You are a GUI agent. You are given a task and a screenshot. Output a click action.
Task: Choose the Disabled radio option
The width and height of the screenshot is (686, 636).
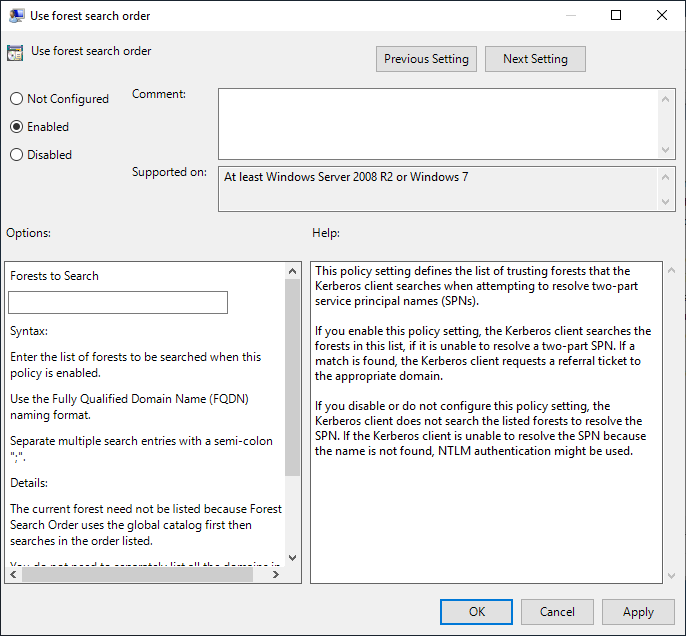click(x=16, y=155)
